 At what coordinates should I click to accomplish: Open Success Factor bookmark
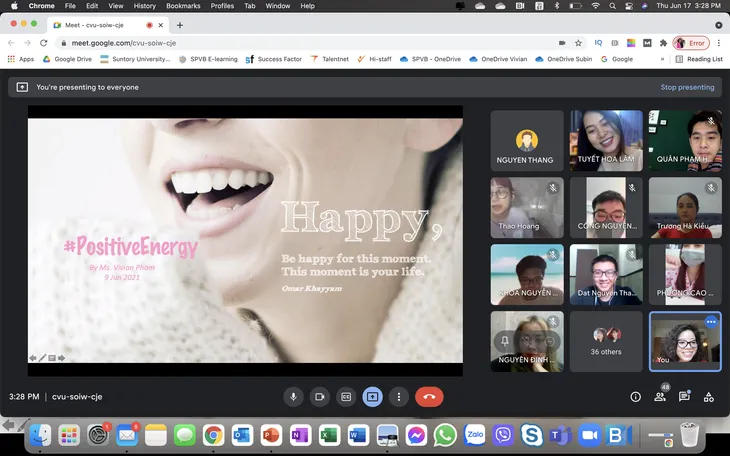click(x=274, y=59)
